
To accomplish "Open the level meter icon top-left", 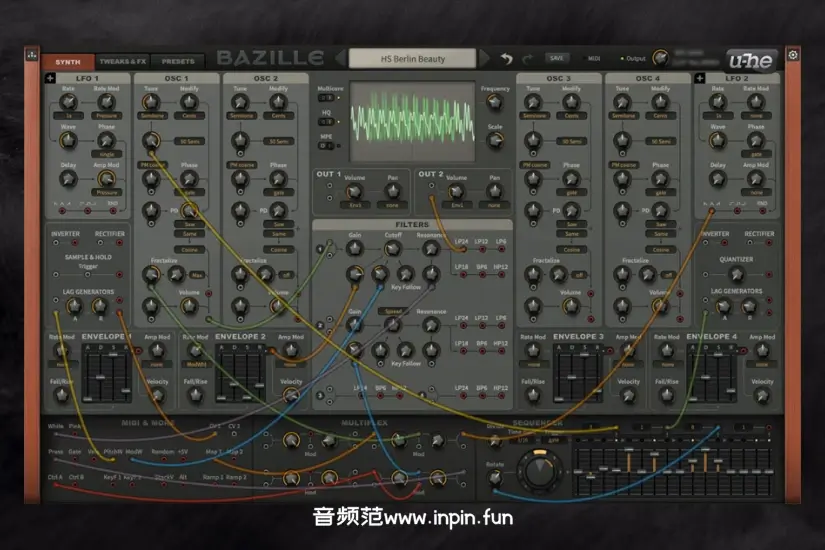I will 32,54.
